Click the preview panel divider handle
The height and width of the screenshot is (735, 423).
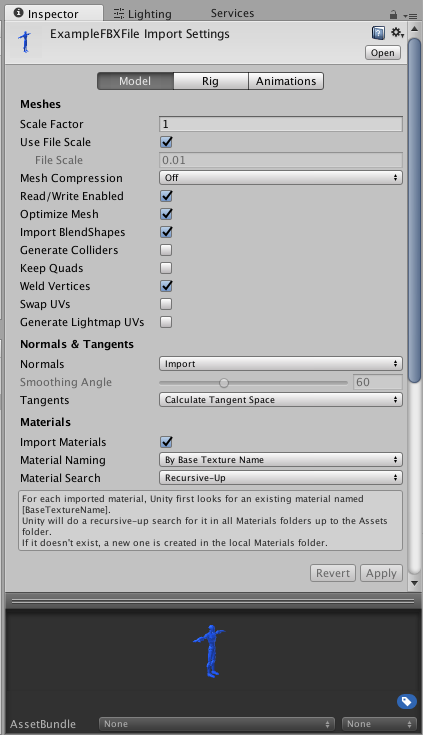pos(213,600)
